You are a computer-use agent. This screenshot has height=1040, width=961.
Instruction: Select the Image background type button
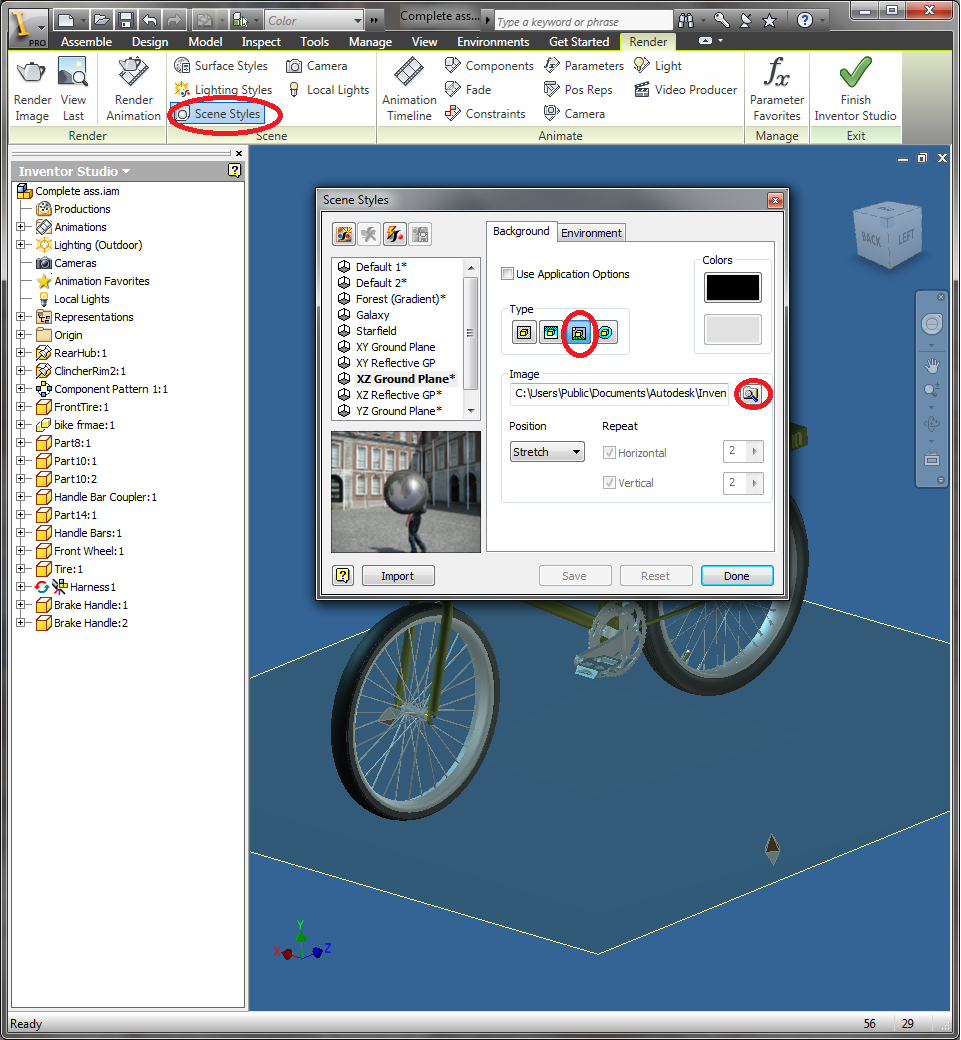(x=579, y=332)
